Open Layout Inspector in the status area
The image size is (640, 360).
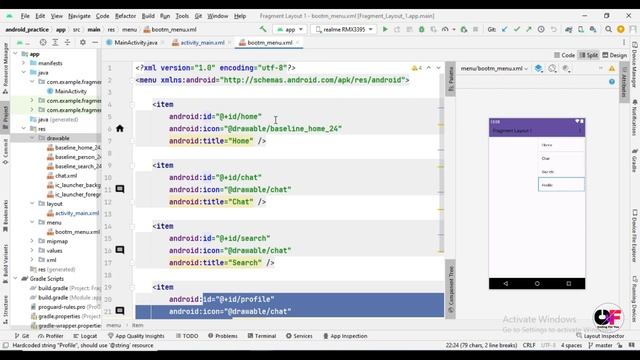(x=600, y=336)
